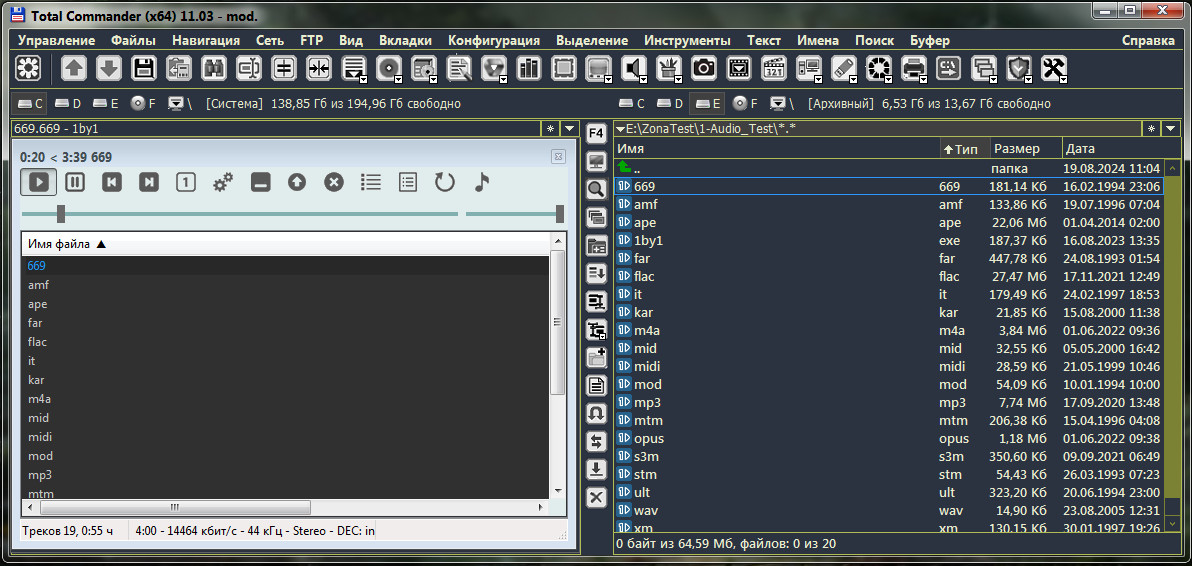Open the Инструменты menu
Image resolution: width=1192 pixels, height=566 pixels.
coord(687,40)
